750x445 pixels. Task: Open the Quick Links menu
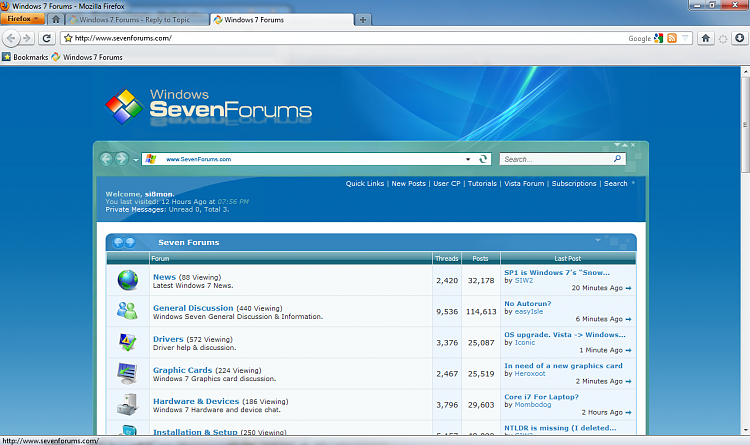point(365,184)
